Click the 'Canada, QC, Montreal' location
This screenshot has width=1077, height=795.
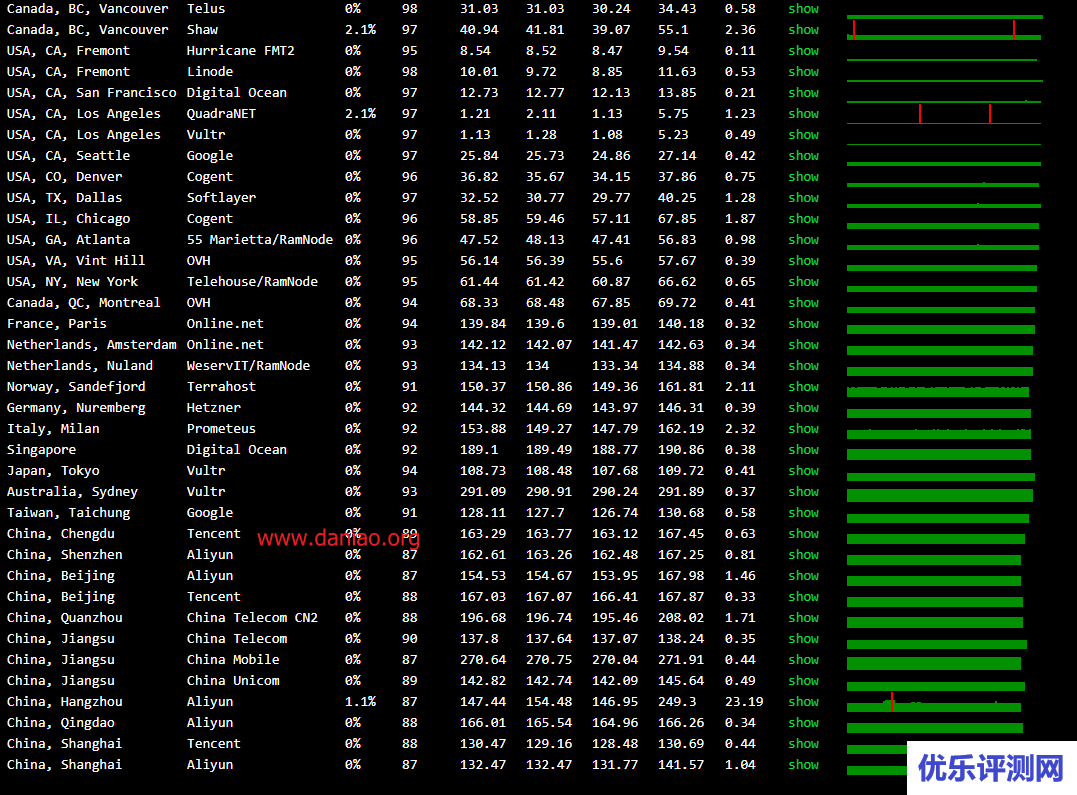(x=84, y=302)
